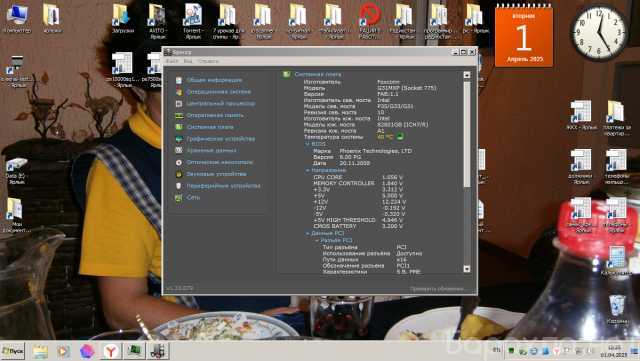
Task: Select the Центральный процессор icon in sidebar
Action: (179, 104)
